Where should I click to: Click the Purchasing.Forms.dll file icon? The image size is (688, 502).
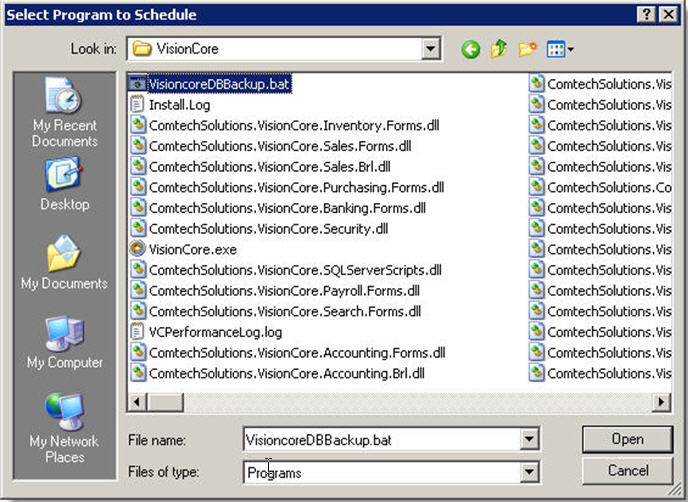click(x=138, y=187)
